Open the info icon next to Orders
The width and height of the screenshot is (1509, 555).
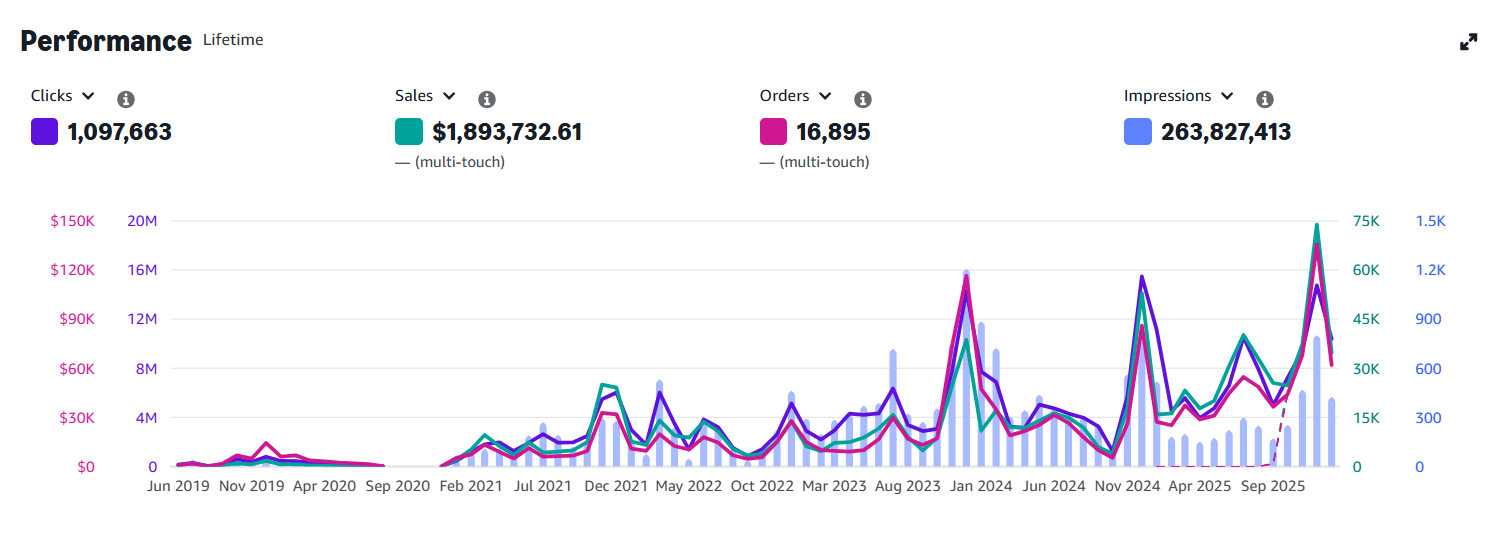click(863, 99)
